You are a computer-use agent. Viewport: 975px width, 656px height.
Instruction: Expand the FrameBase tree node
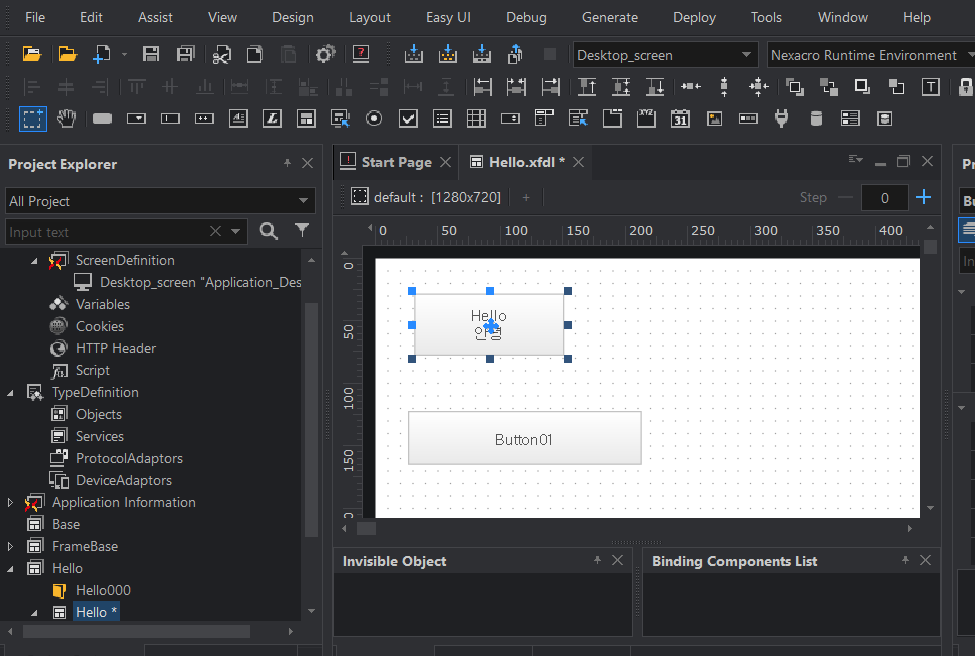(x=10, y=547)
